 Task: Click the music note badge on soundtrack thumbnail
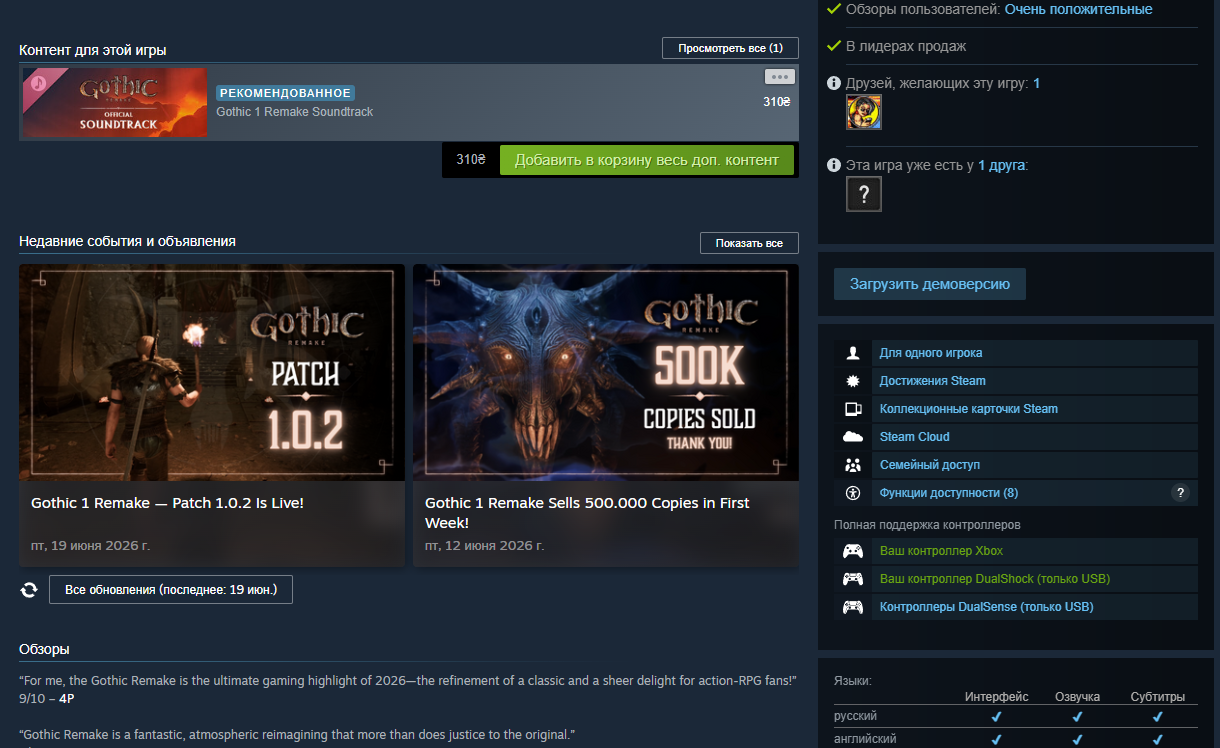click(38, 82)
